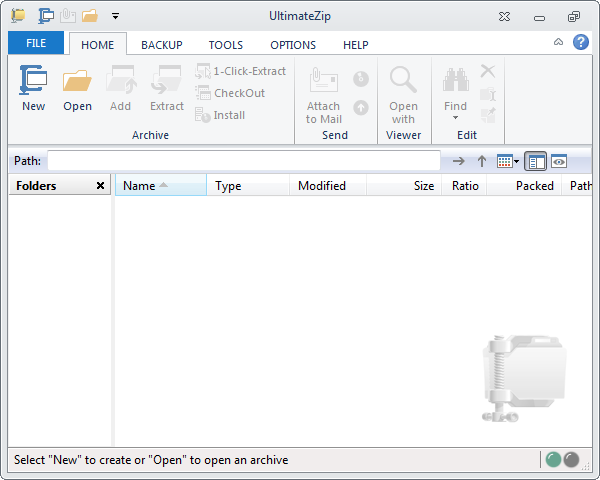Toggle the folders pane view button
Image resolution: width=600 pixels, height=480 pixels.
click(536, 161)
